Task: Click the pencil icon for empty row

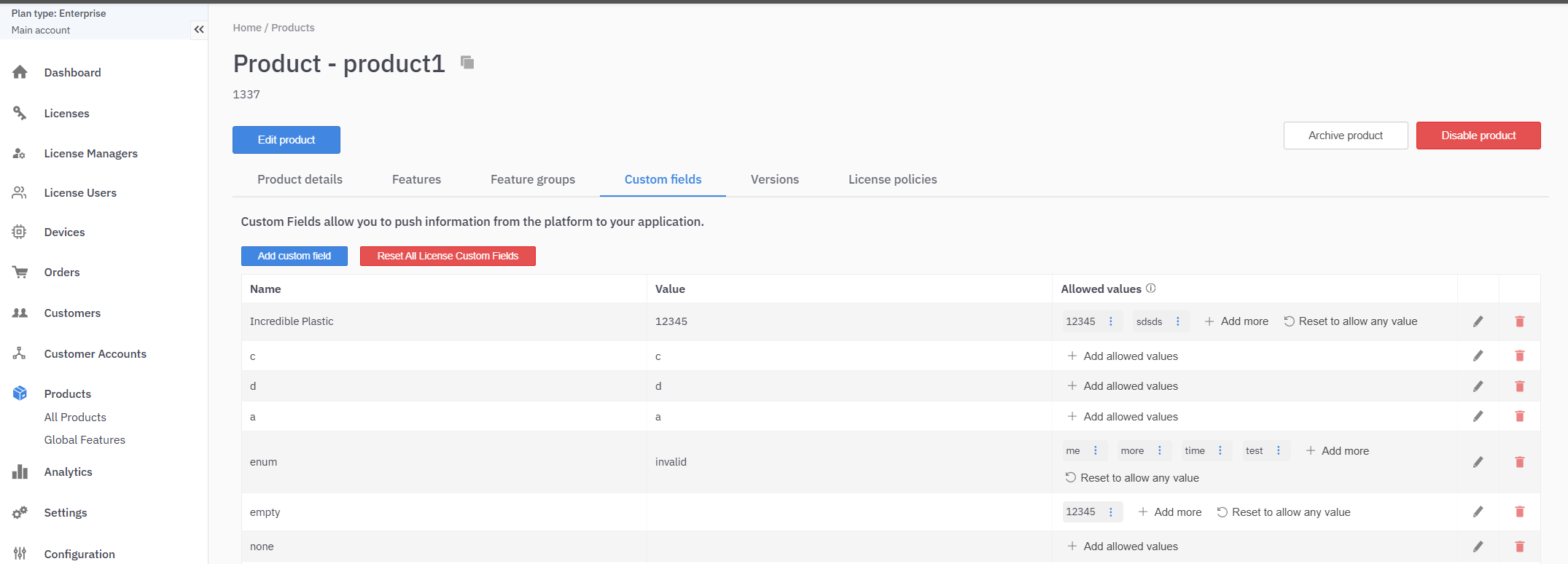Action: 1478,512
